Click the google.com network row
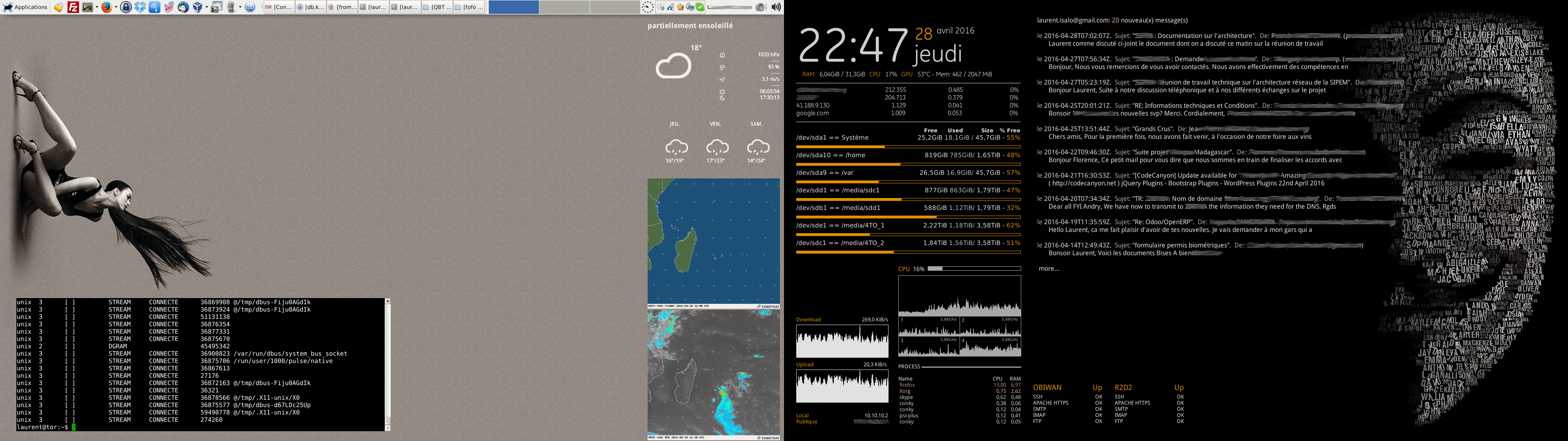The width and height of the screenshot is (1568, 441). click(908, 113)
